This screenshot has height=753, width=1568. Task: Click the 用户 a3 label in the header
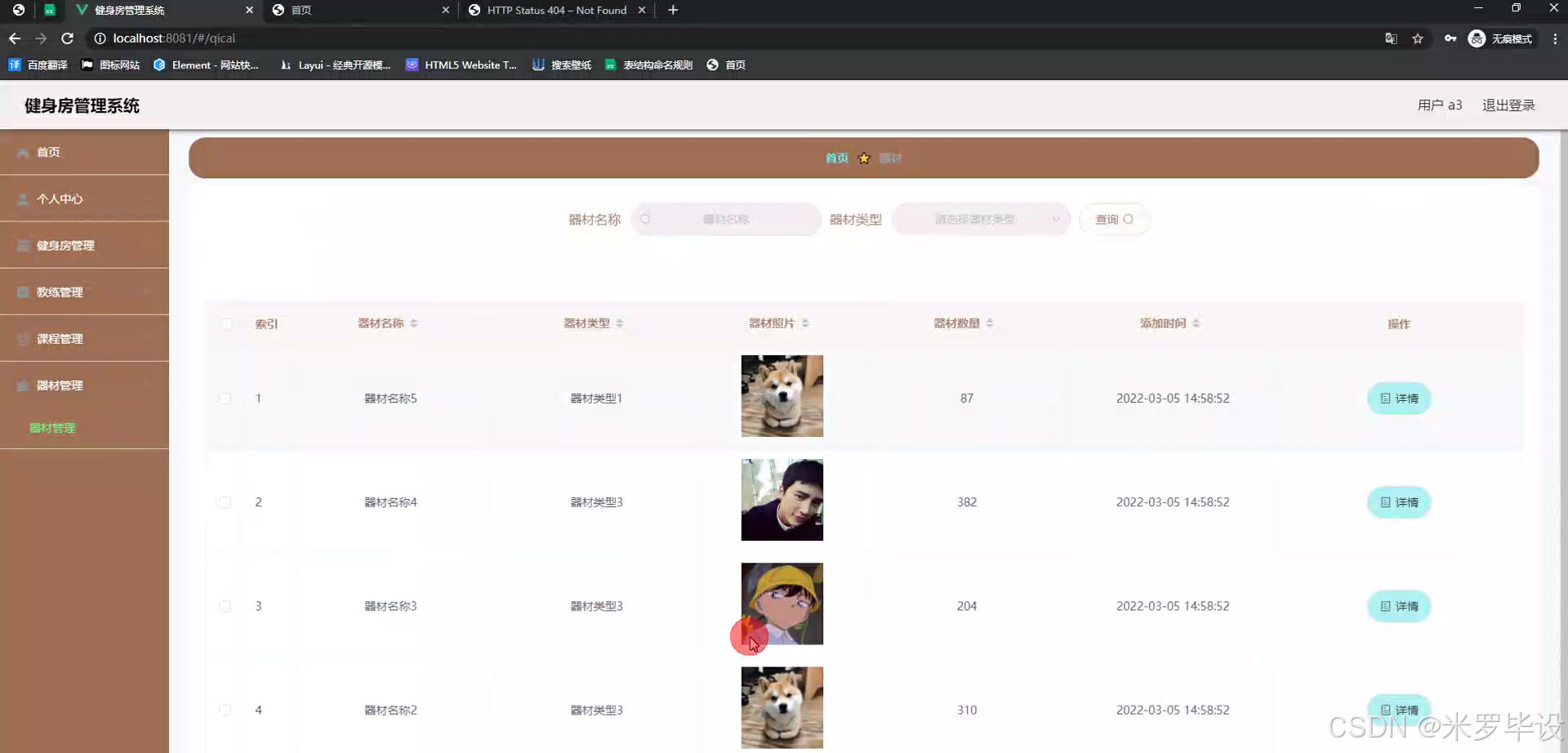(x=1440, y=105)
